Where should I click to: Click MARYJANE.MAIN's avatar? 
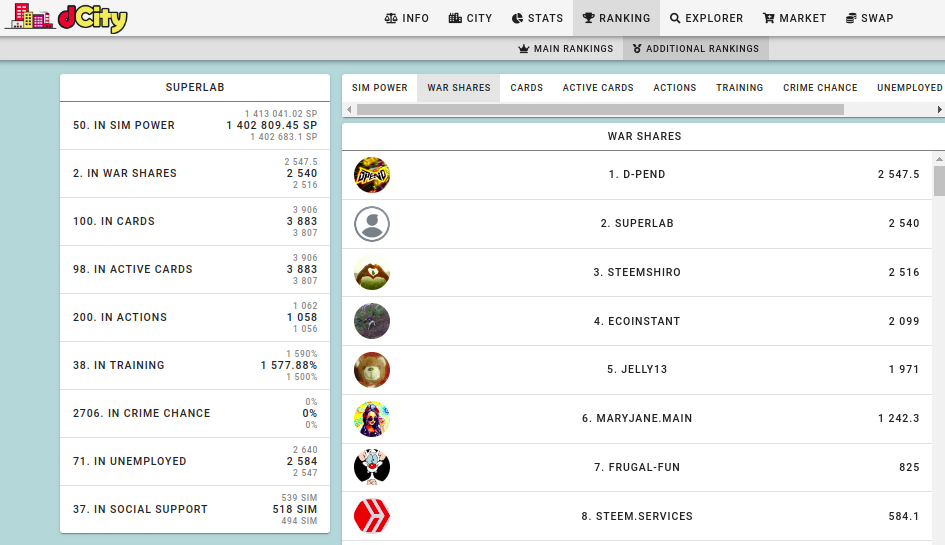(x=372, y=418)
